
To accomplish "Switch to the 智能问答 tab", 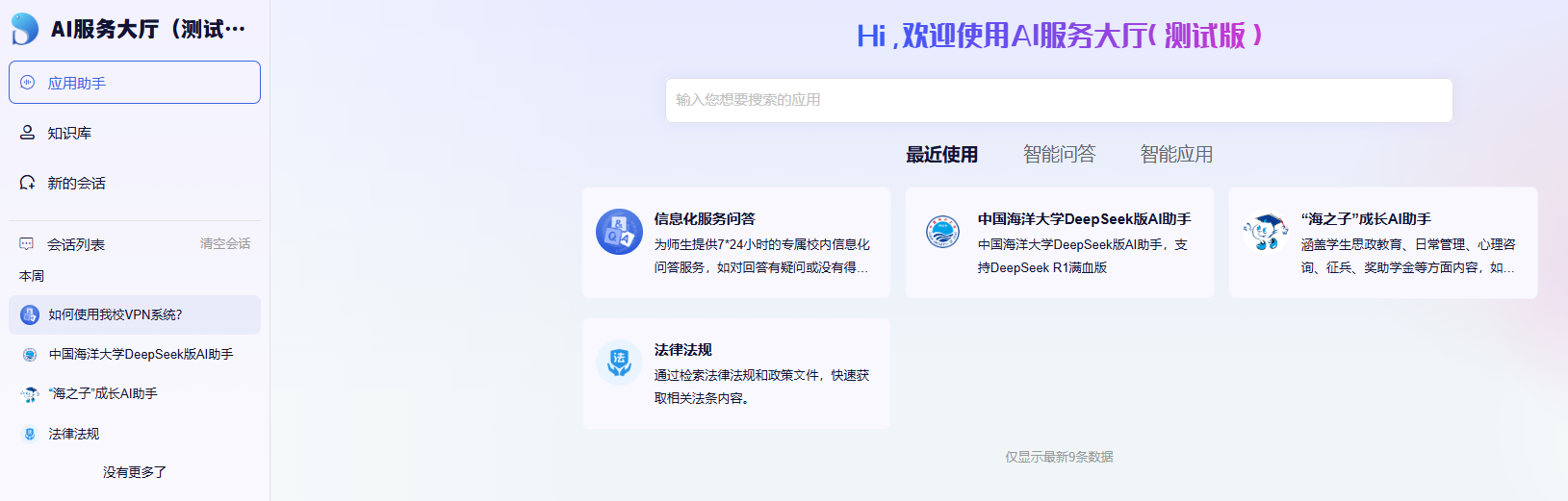I will 1059,154.
